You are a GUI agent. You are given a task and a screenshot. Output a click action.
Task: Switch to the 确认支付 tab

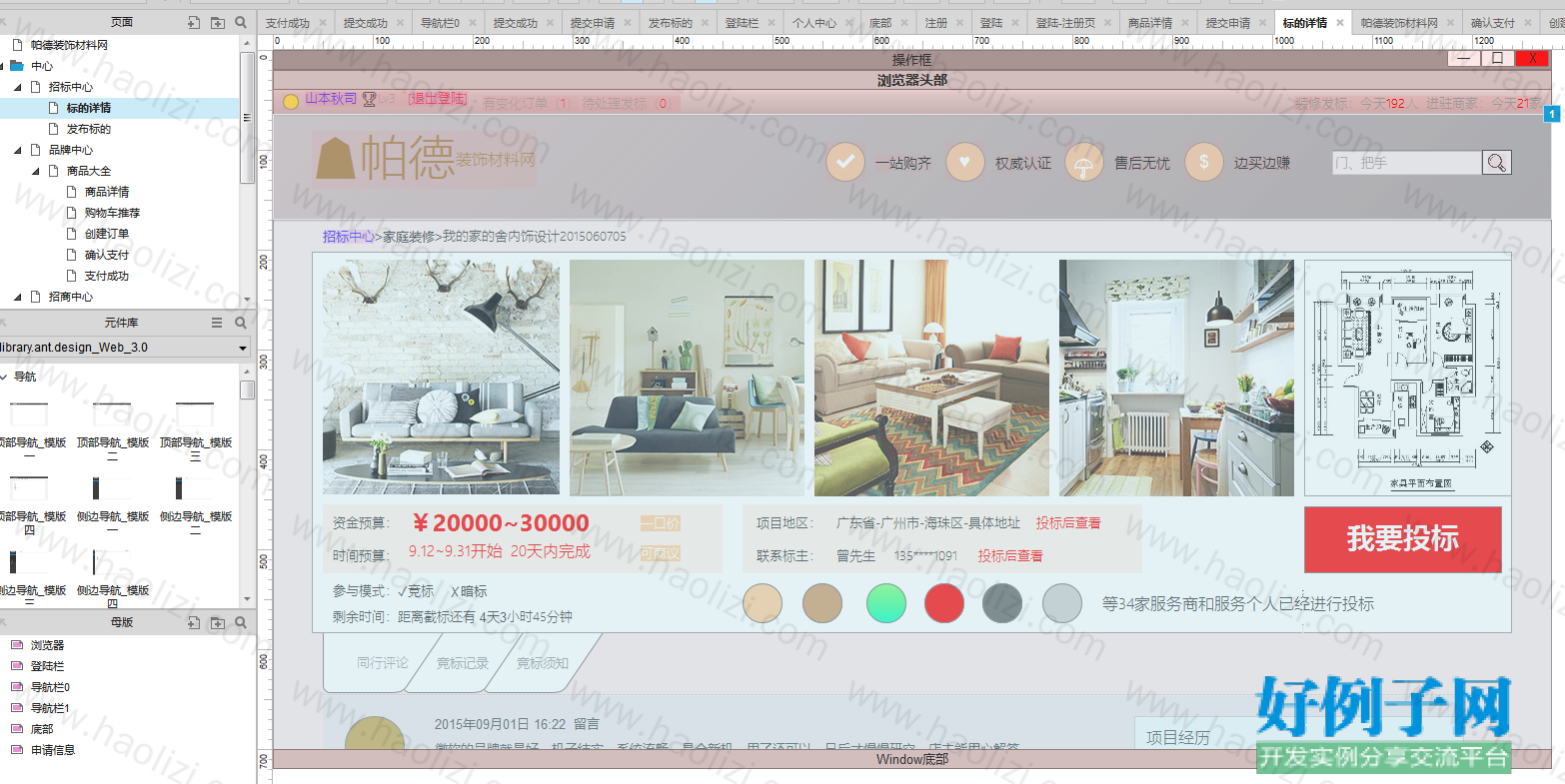1493,23
